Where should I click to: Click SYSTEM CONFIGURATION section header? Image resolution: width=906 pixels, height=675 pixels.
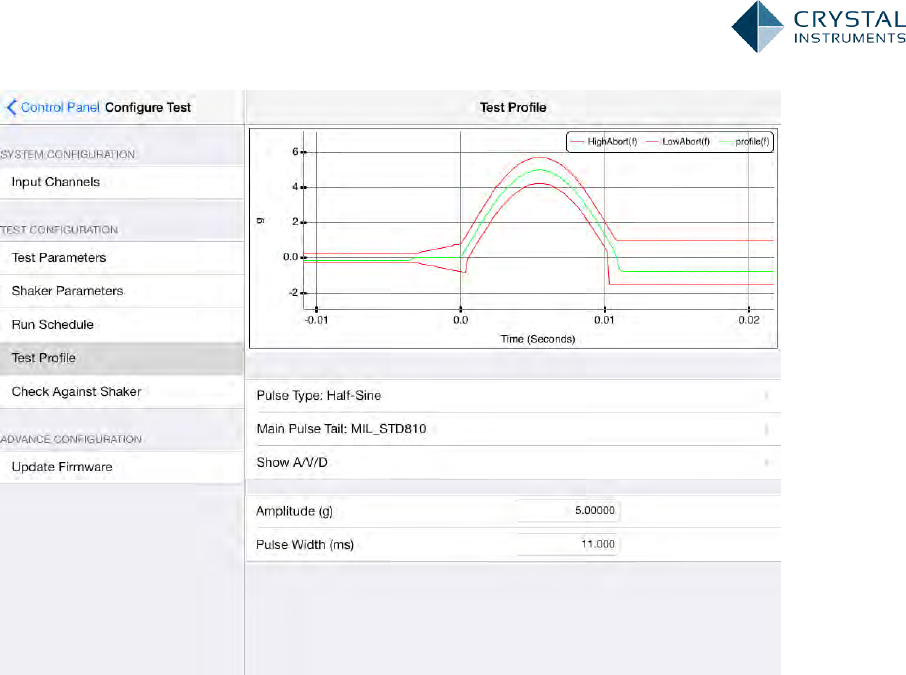coord(68,154)
